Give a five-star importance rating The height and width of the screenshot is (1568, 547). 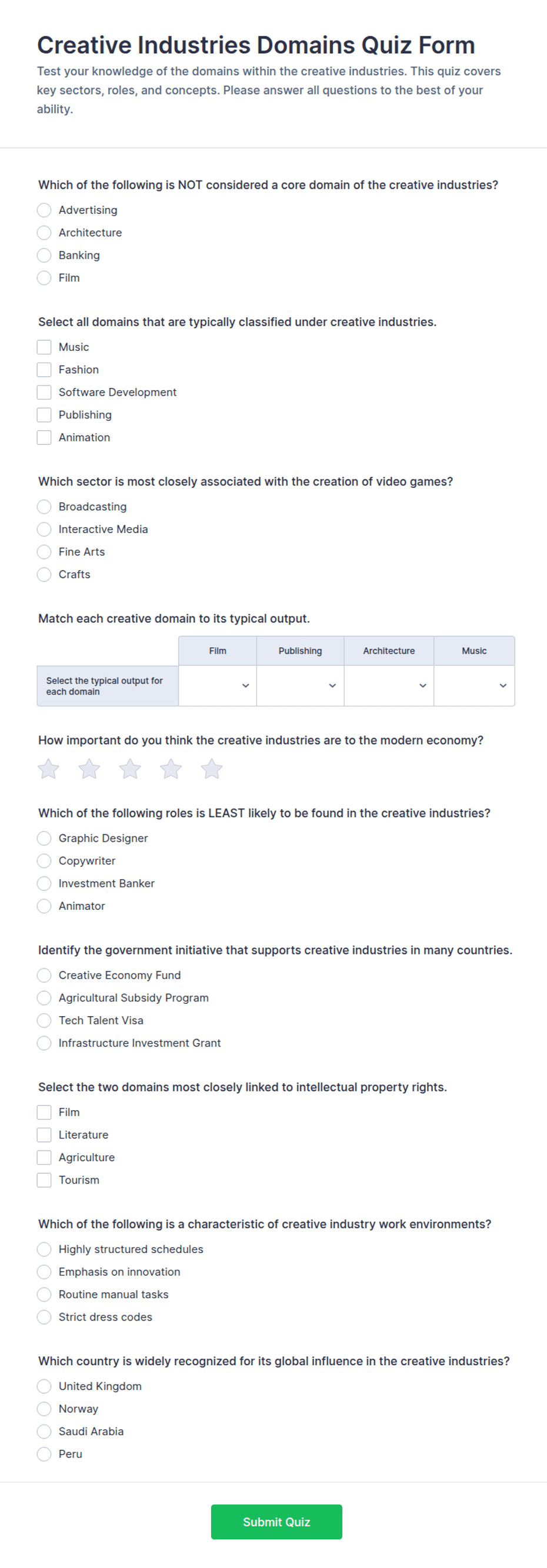pyautogui.click(x=212, y=769)
